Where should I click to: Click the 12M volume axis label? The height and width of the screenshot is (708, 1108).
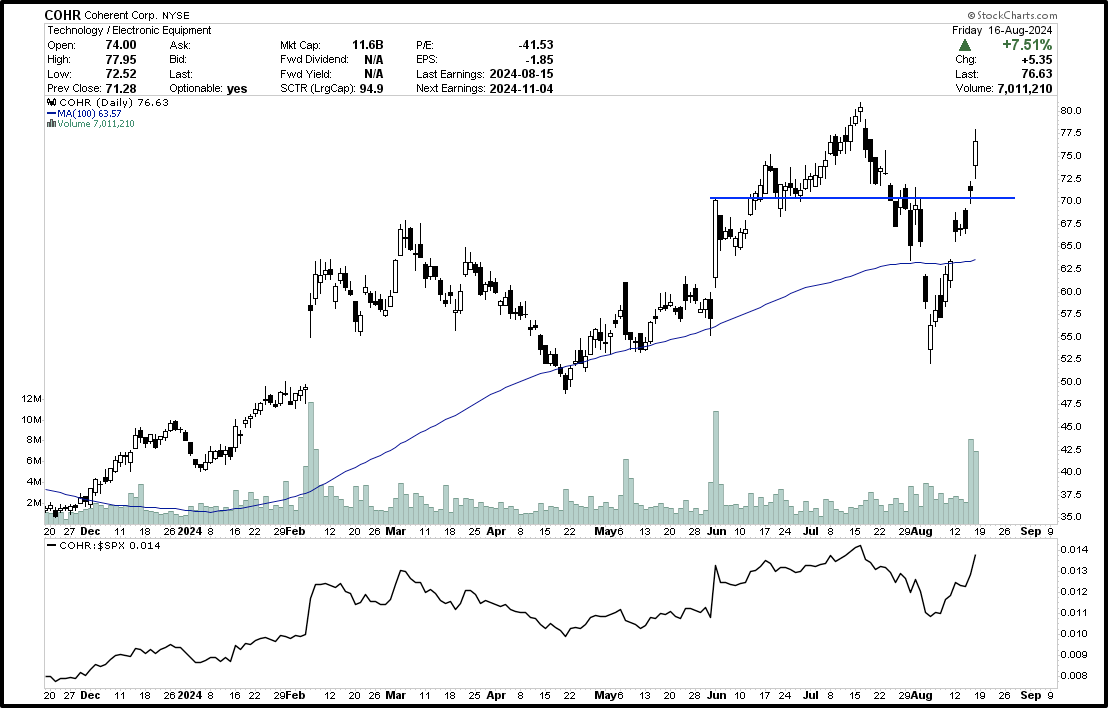click(32, 399)
